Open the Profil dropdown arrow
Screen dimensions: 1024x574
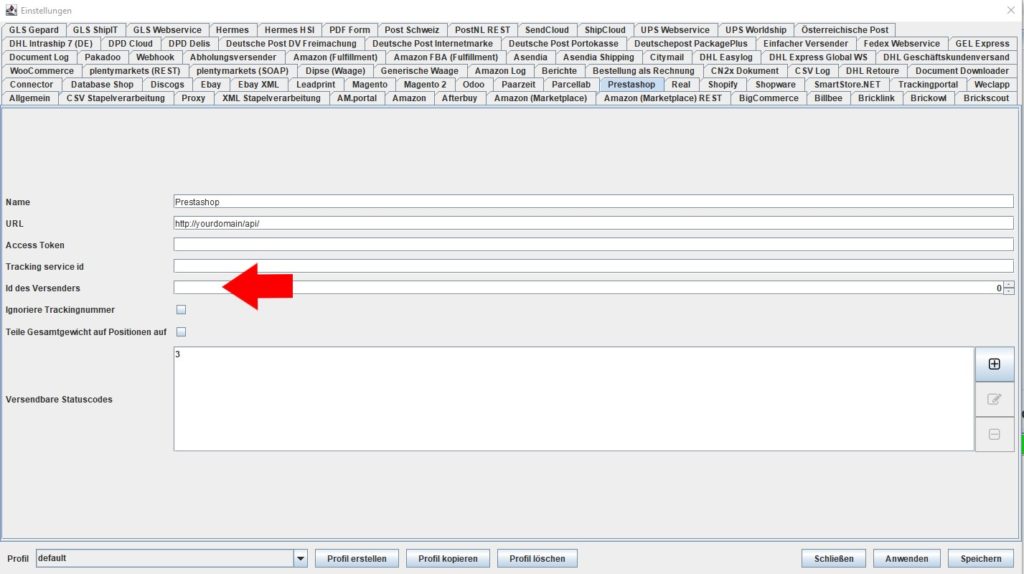300,558
